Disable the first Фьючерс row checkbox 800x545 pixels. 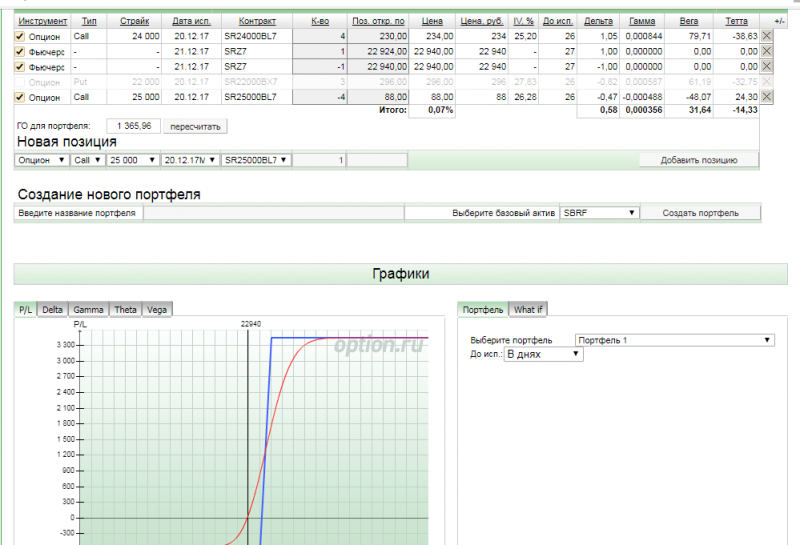(20, 51)
